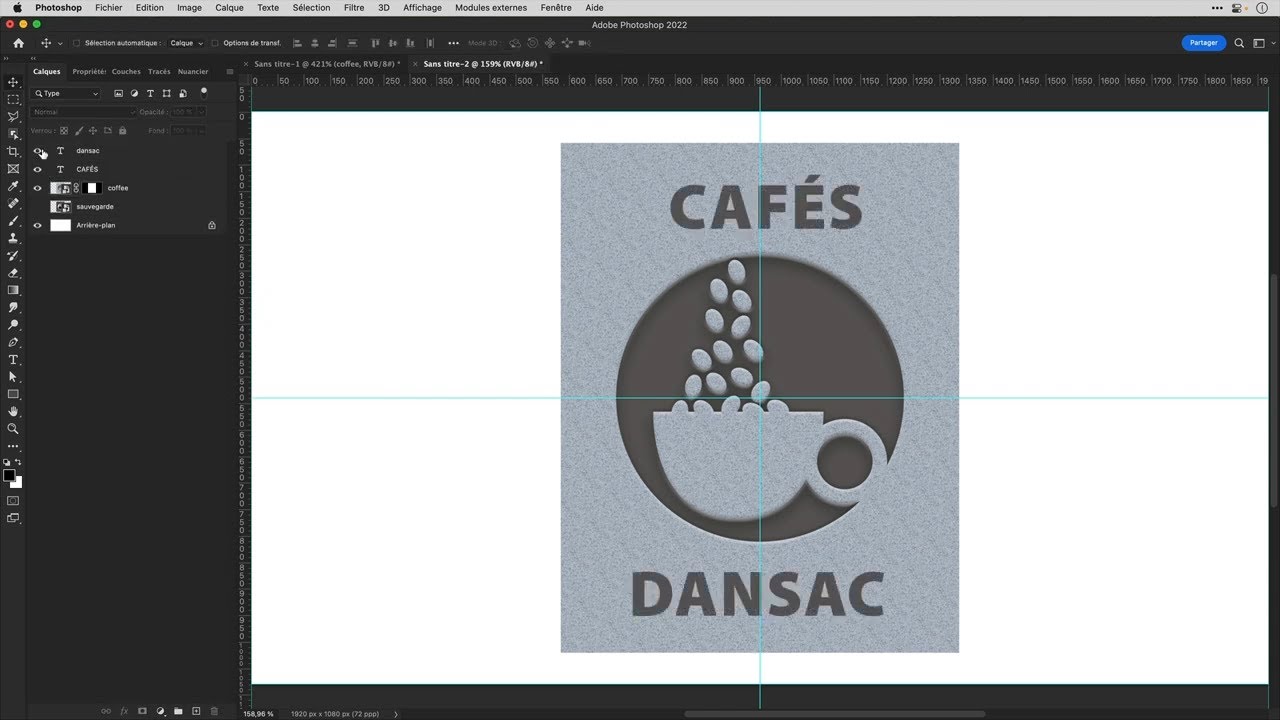
Task: Open the Opacité value dropdown arrow
Action: pyautogui.click(x=201, y=112)
